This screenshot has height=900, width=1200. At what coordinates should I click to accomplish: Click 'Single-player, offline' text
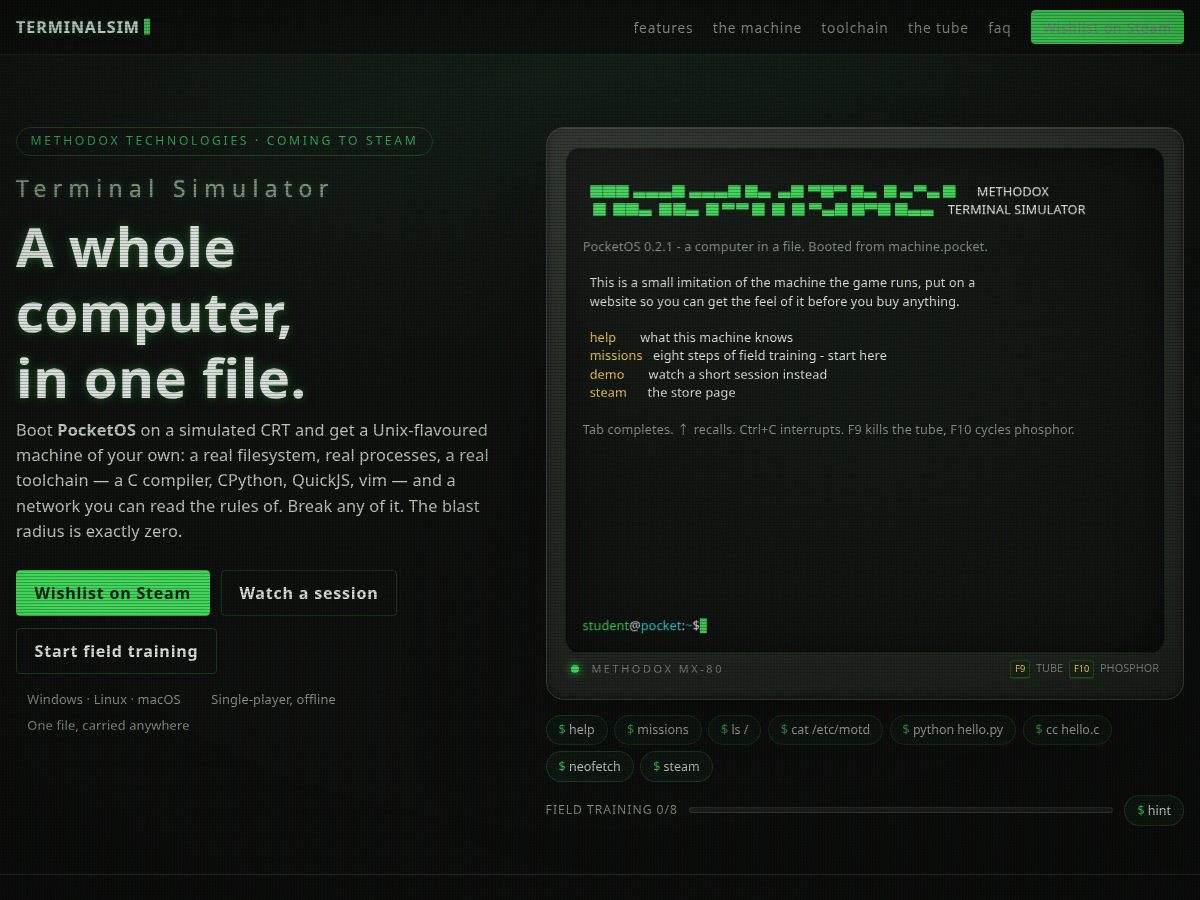[x=273, y=700]
